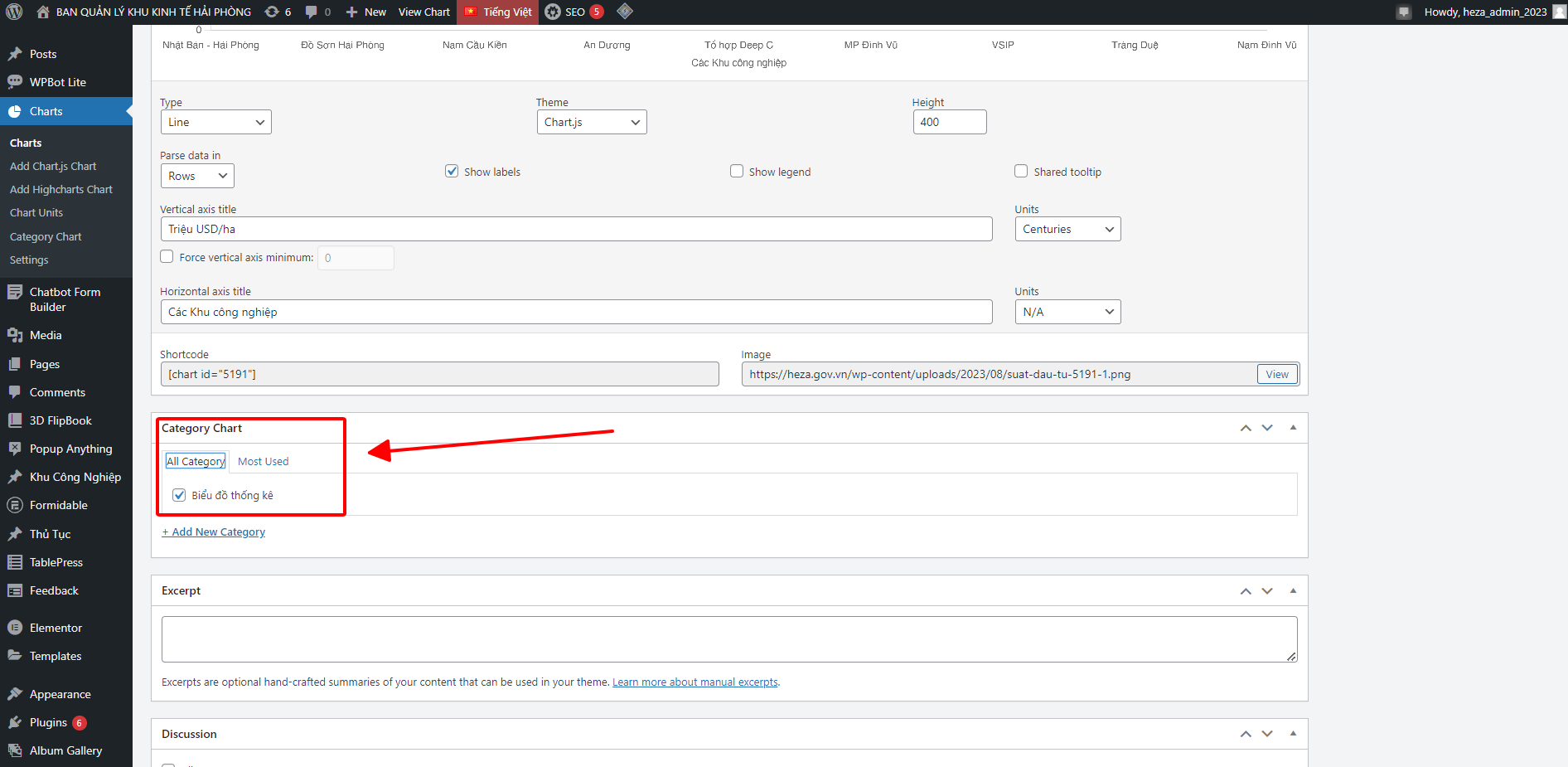This screenshot has width=1568, height=767.
Task: Expand the Centuries units dropdown
Action: click(1067, 230)
